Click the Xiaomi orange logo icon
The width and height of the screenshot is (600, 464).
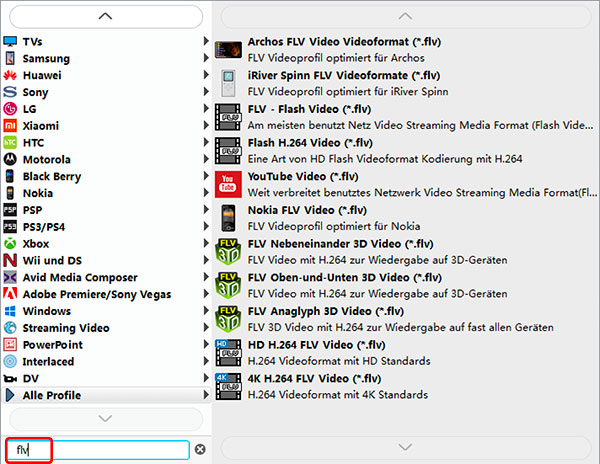click(x=10, y=125)
